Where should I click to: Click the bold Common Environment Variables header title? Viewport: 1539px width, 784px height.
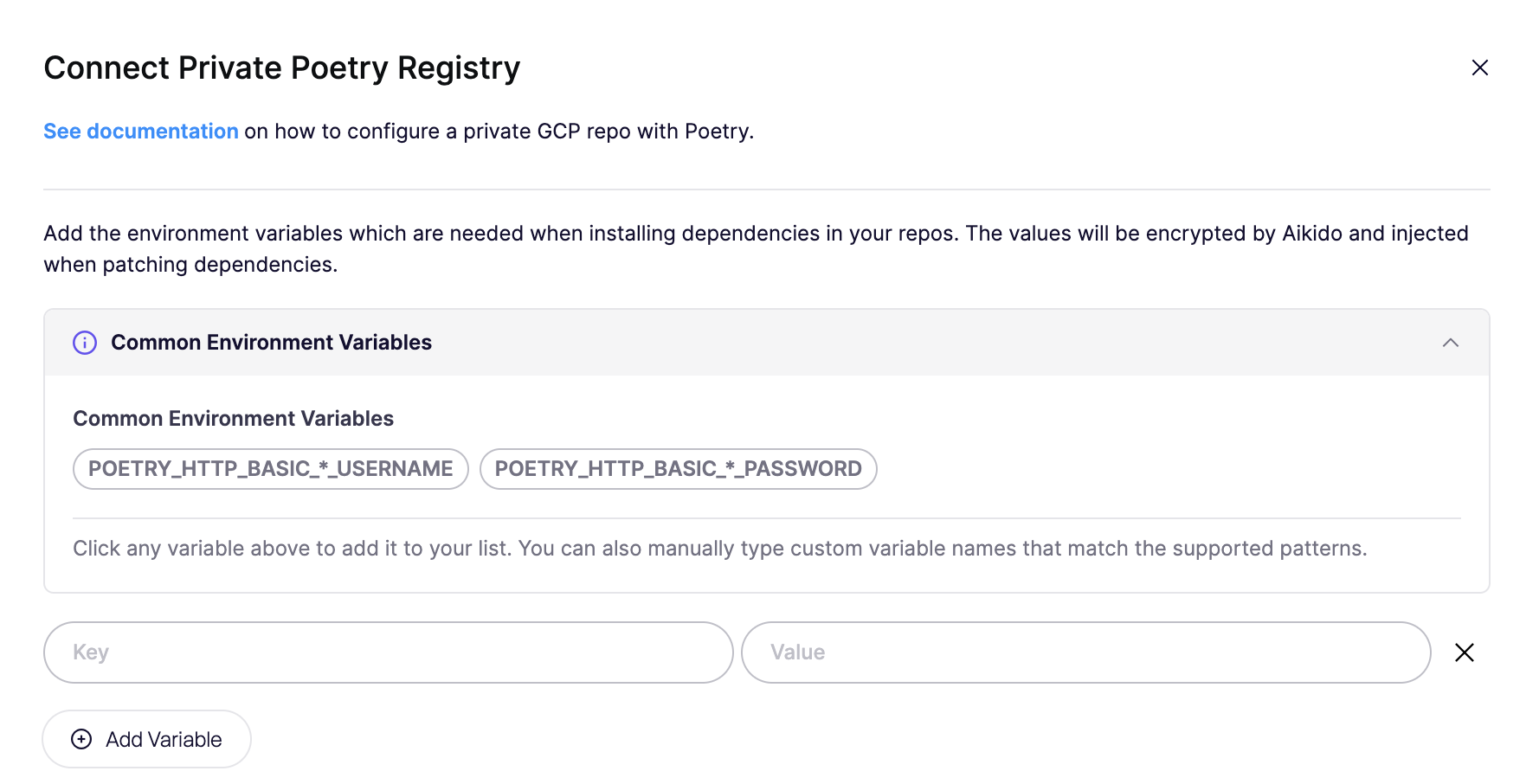[271, 343]
